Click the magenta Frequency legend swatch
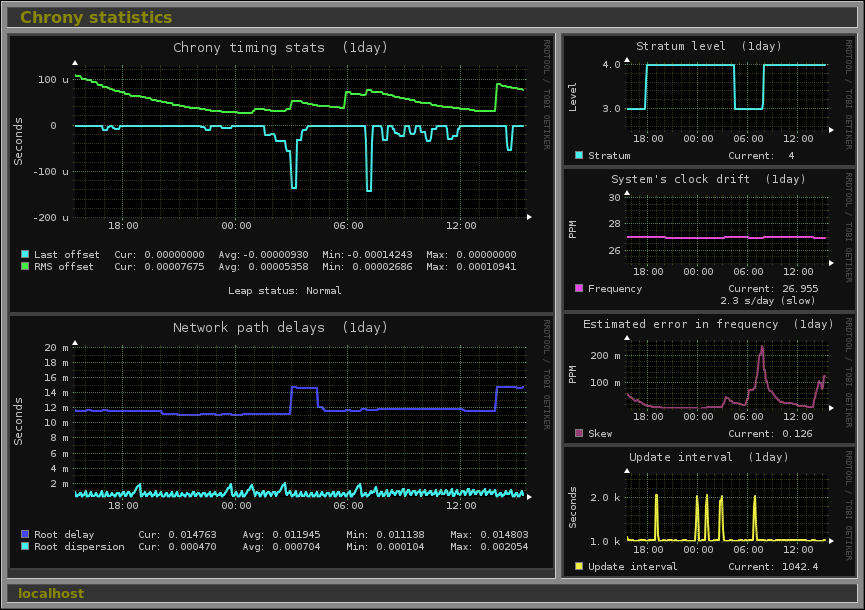The height and width of the screenshot is (610, 865). [579, 289]
